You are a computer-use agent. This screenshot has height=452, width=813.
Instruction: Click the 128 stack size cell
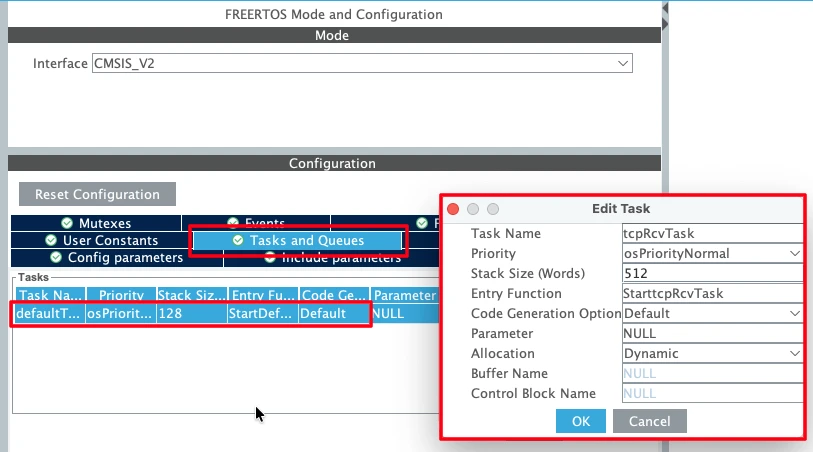coord(192,314)
